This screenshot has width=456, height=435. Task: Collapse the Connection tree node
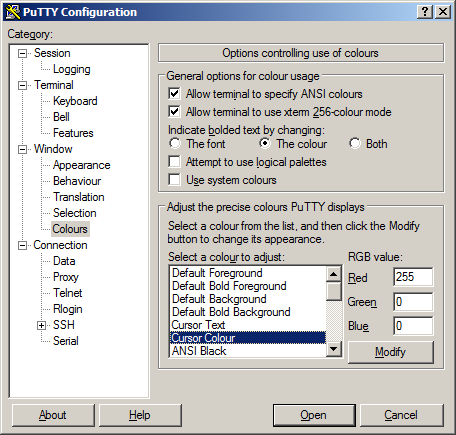22,245
